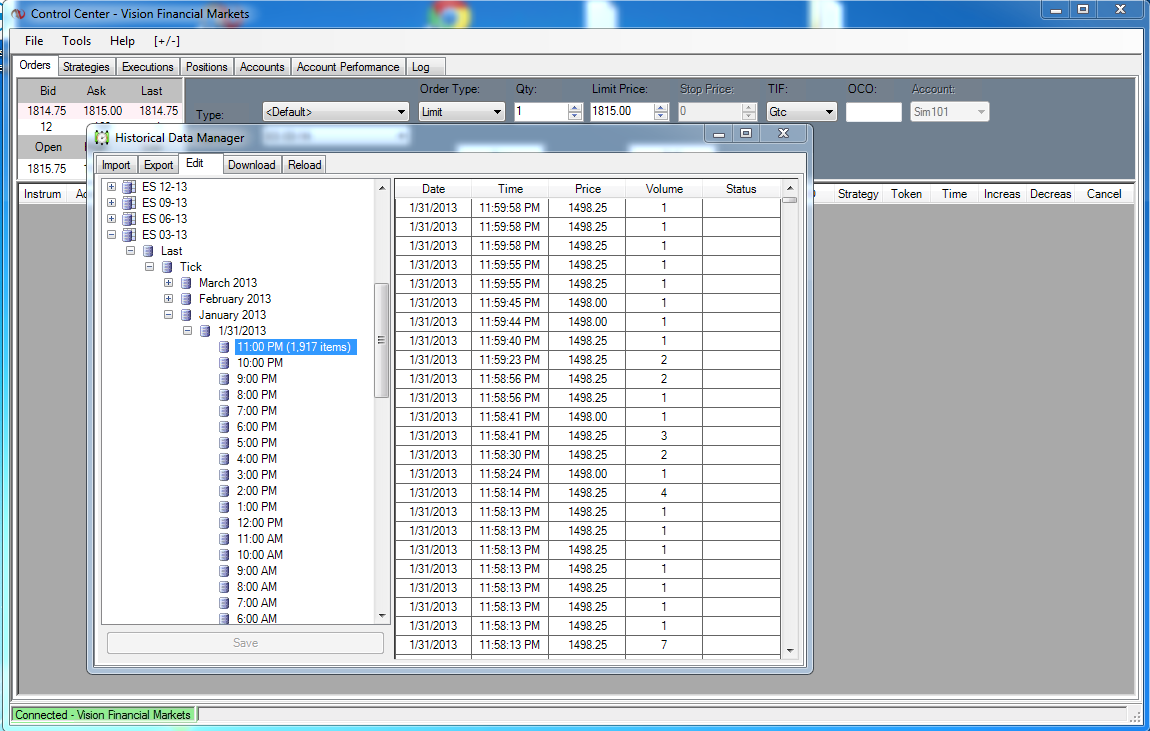Image resolution: width=1150 pixels, height=731 pixels.
Task: Click icon next to 12:00 PM entry
Action: click(x=224, y=524)
